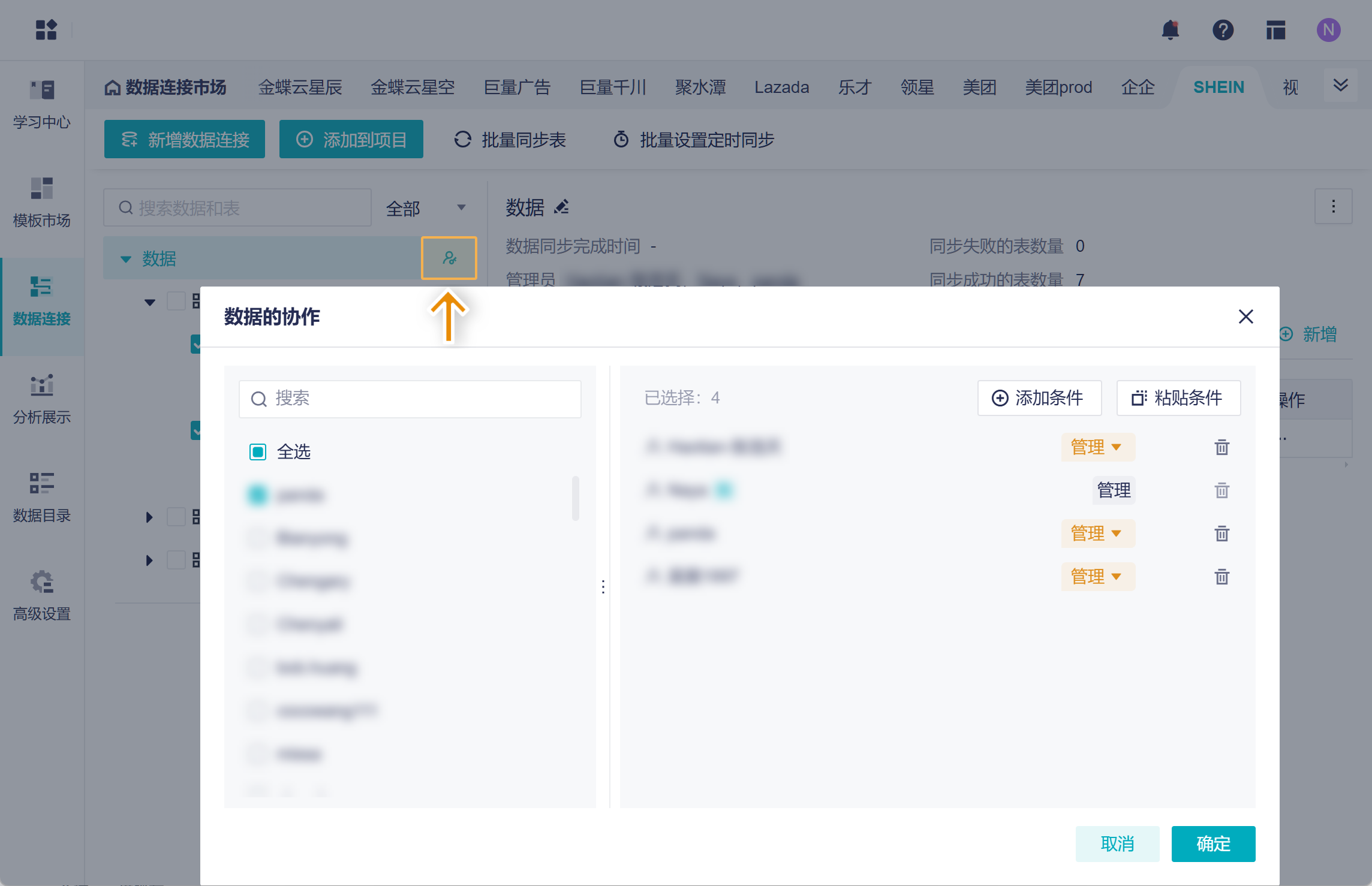Image resolution: width=1372 pixels, height=886 pixels.
Task: Click the 添加条件 button
Action: tap(1039, 398)
